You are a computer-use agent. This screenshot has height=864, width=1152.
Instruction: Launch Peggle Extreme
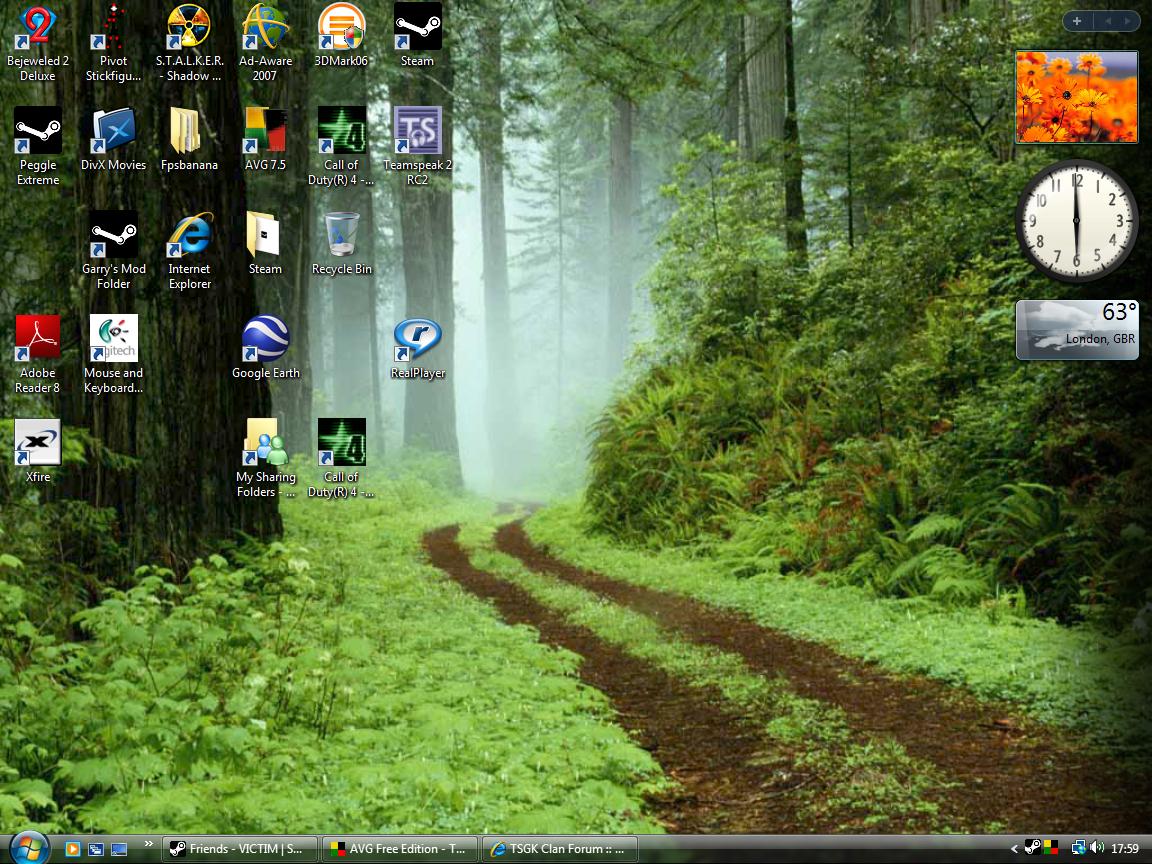[x=37, y=130]
